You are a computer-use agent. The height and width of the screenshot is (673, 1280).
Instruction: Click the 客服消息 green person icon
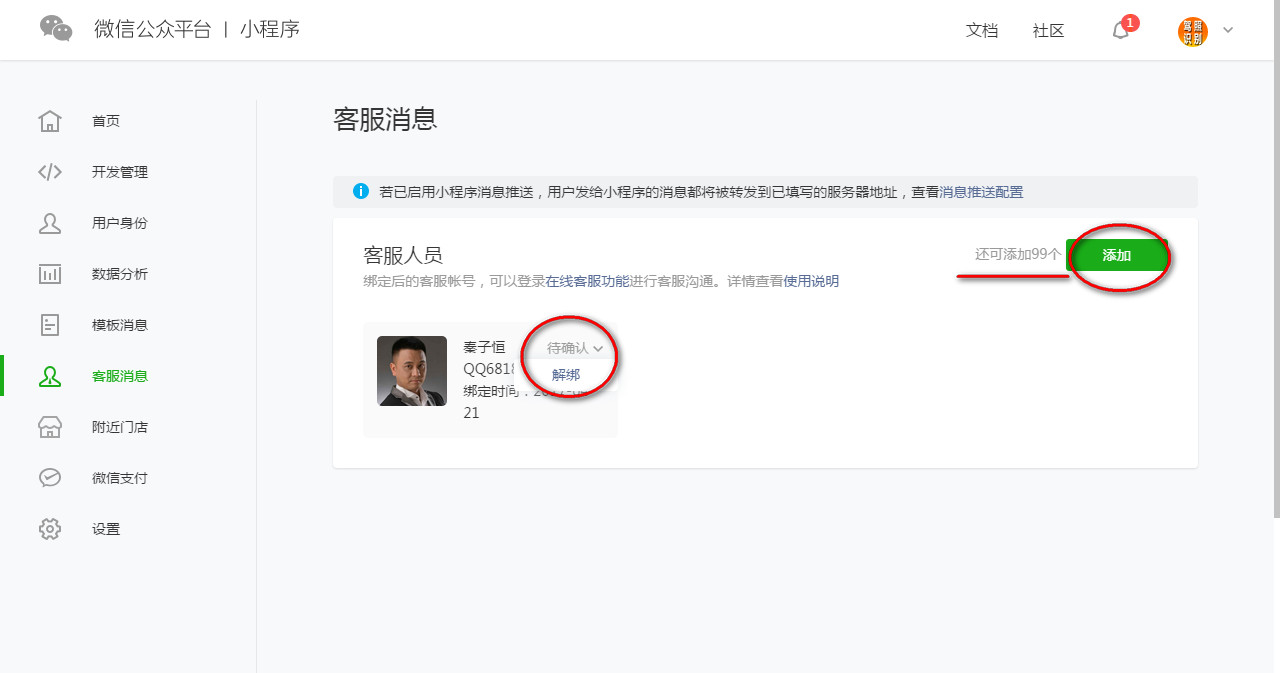click(50, 376)
